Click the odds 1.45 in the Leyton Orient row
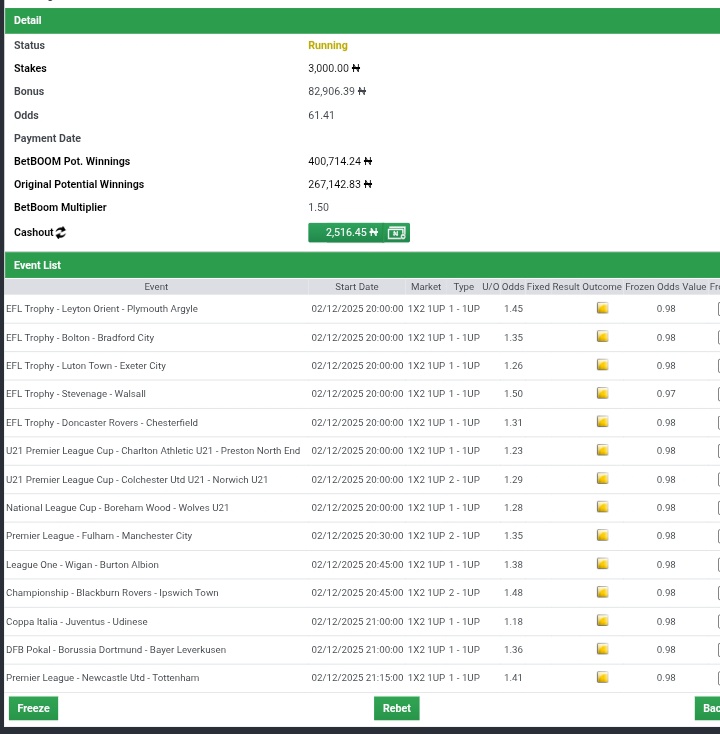 (x=514, y=309)
